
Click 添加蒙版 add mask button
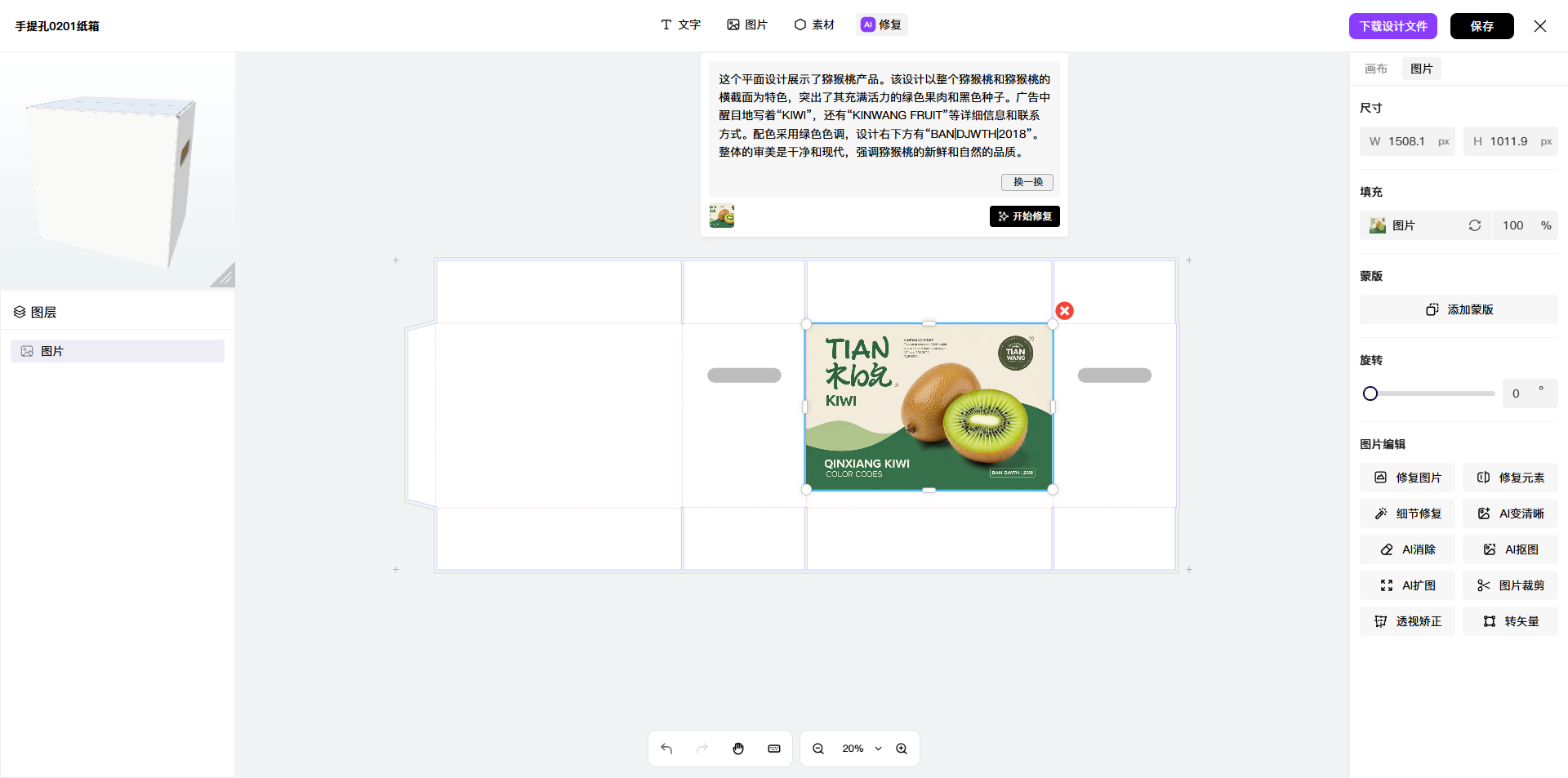1459,309
